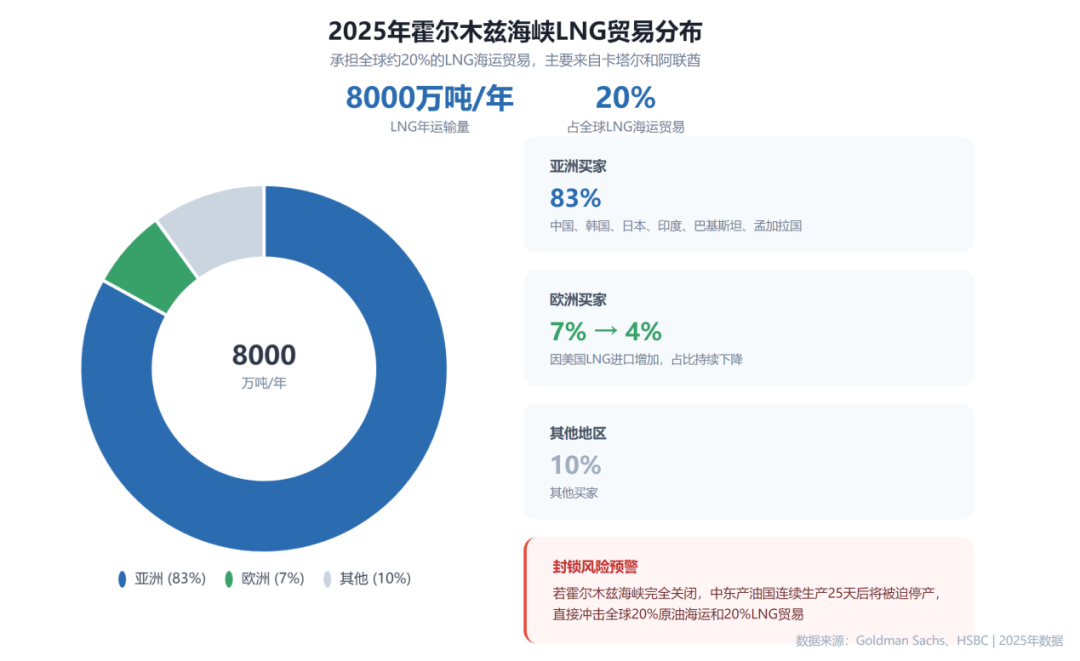The height and width of the screenshot is (661, 1080).
Task: Click the 8000万吨/年 headline figure
Action: (x=429, y=98)
